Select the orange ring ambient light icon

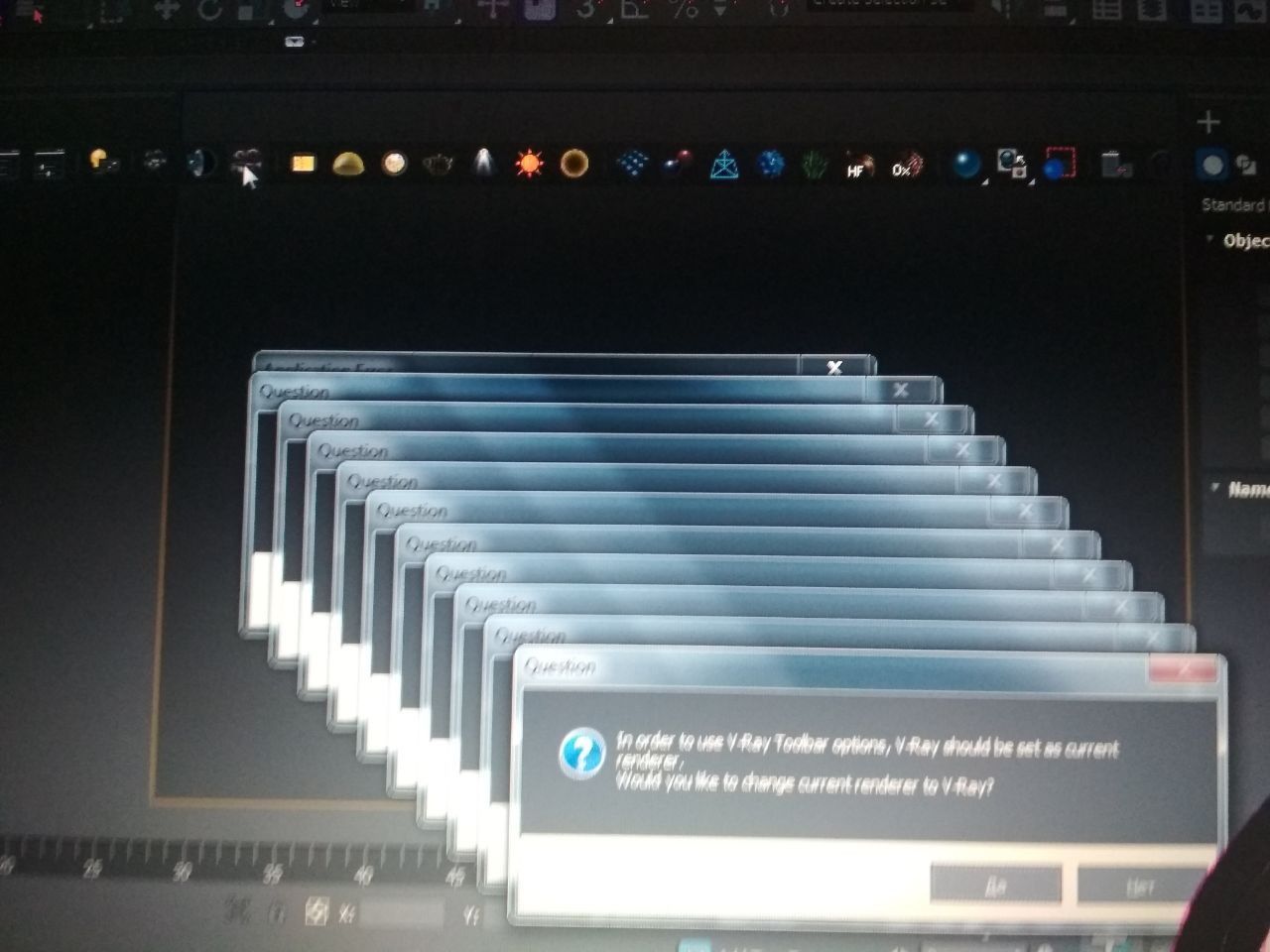(x=574, y=163)
